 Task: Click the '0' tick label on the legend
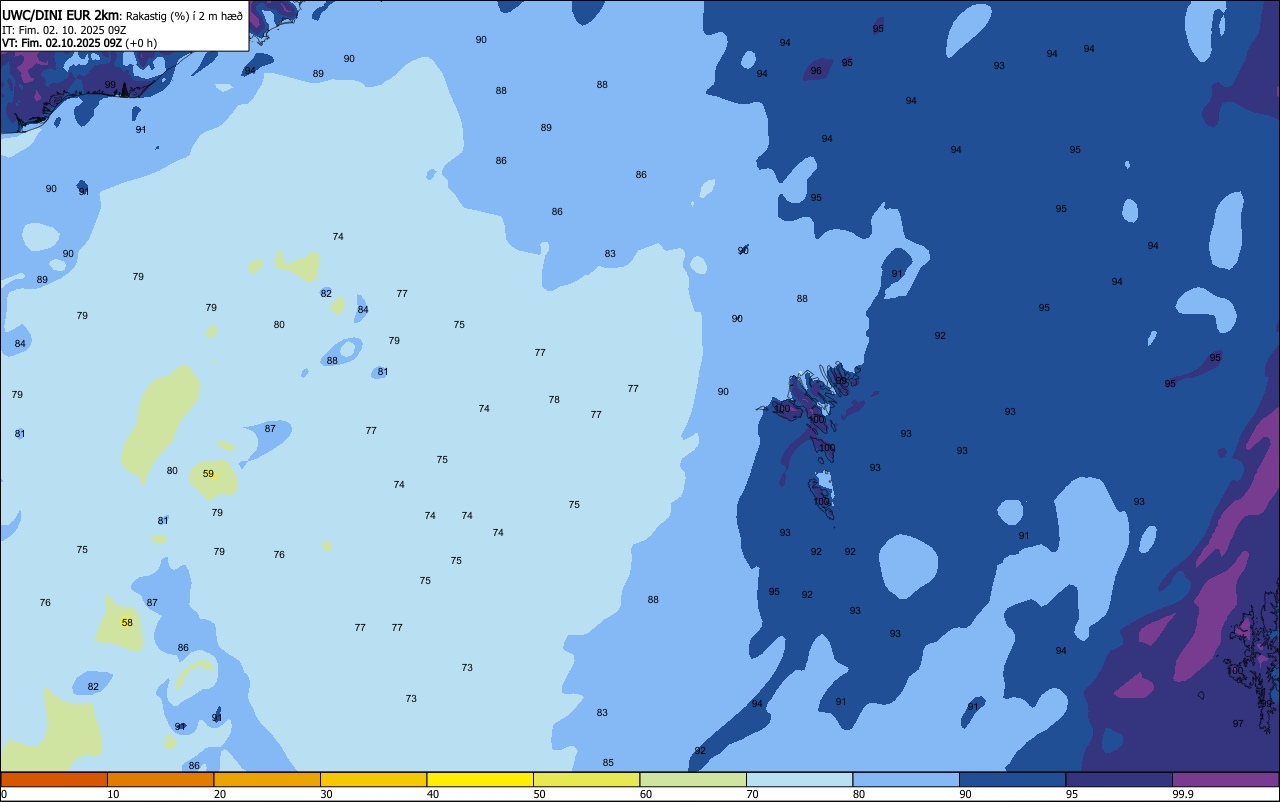click(4, 794)
